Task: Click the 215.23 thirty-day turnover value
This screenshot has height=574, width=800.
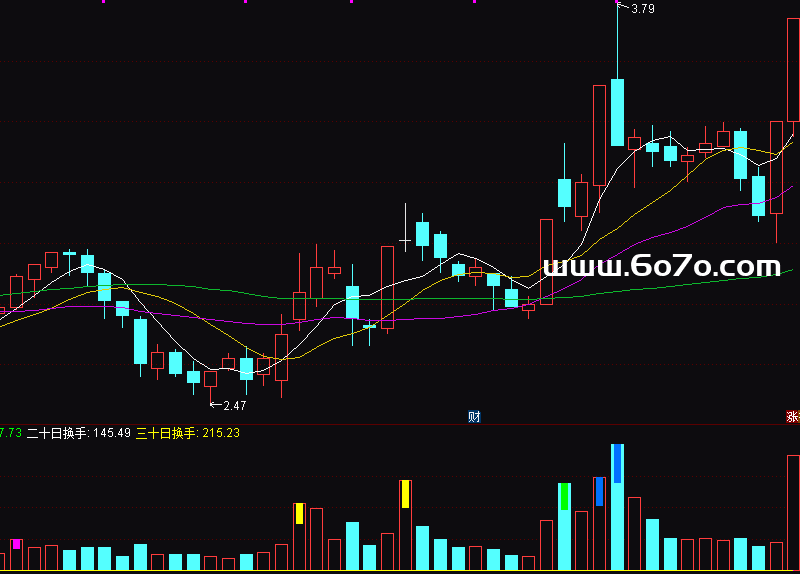Action: tap(221, 433)
